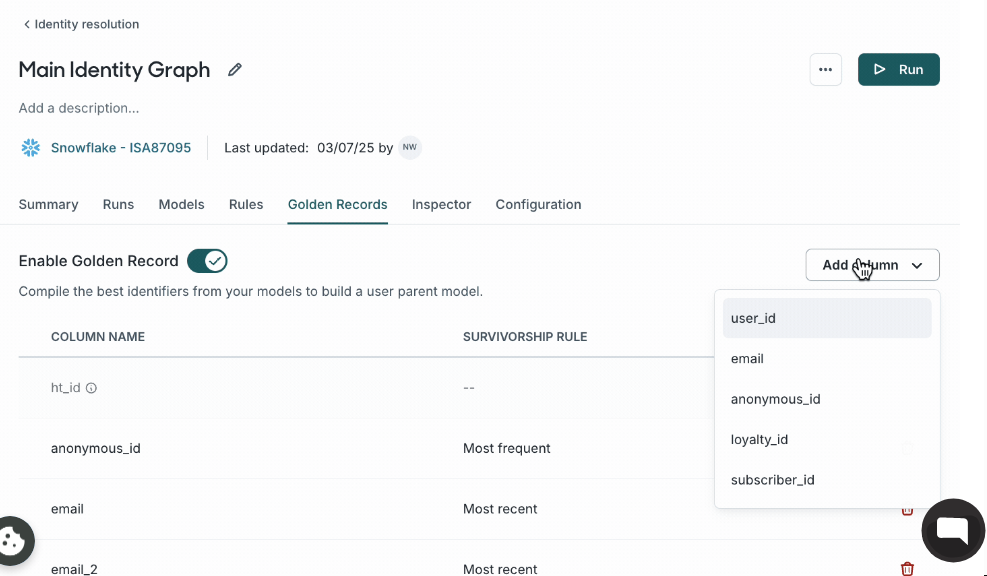Open cookie preferences icon
987x576 pixels.
pyautogui.click(x=13, y=540)
